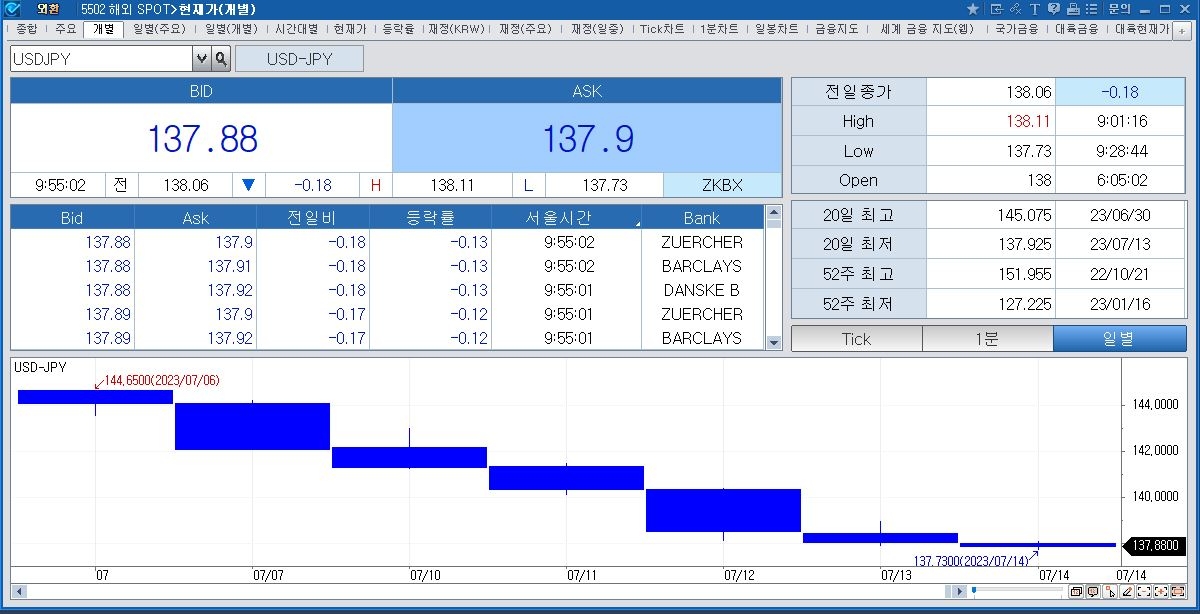The width and height of the screenshot is (1200, 614).
Task: Click the 144.6500(2023/07/06) chart high annotation
Action: 161,381
